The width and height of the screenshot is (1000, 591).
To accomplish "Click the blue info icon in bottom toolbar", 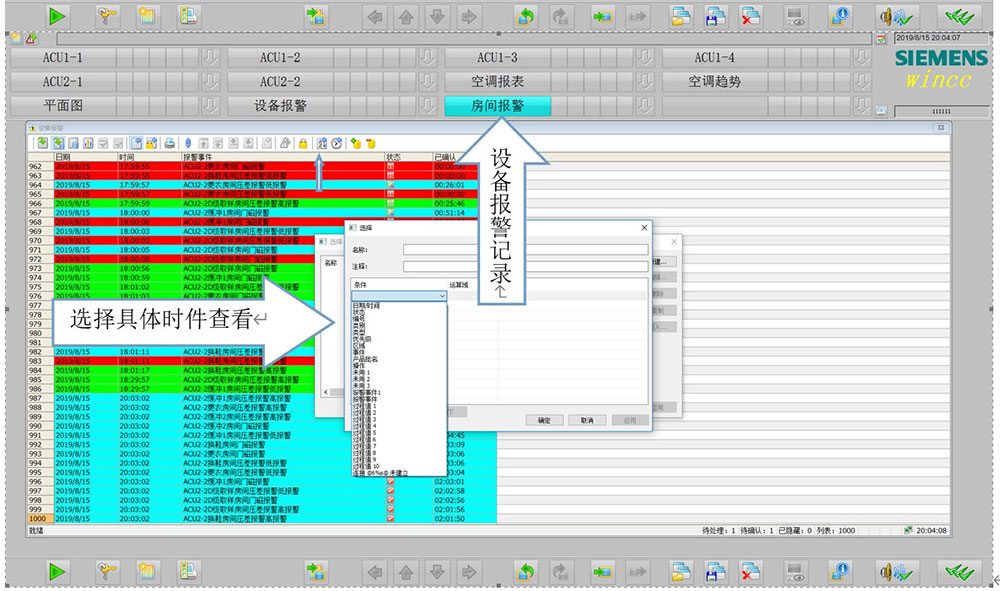I will [840, 571].
